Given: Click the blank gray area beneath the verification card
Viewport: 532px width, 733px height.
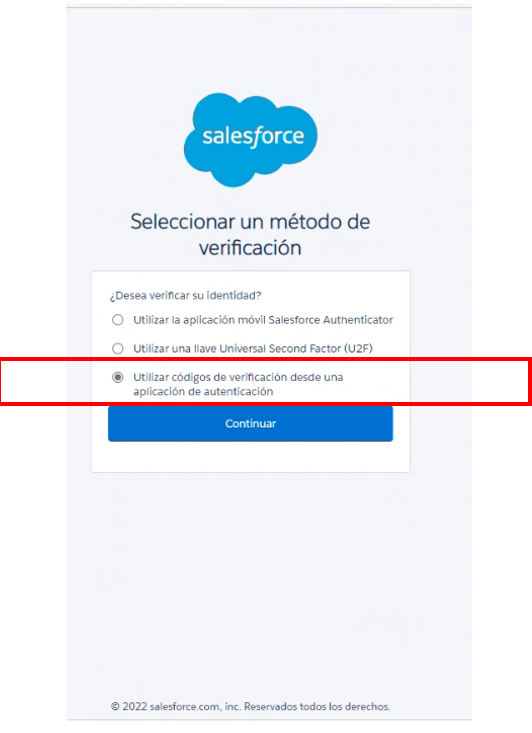Looking at the screenshot, I should tap(269, 584).
